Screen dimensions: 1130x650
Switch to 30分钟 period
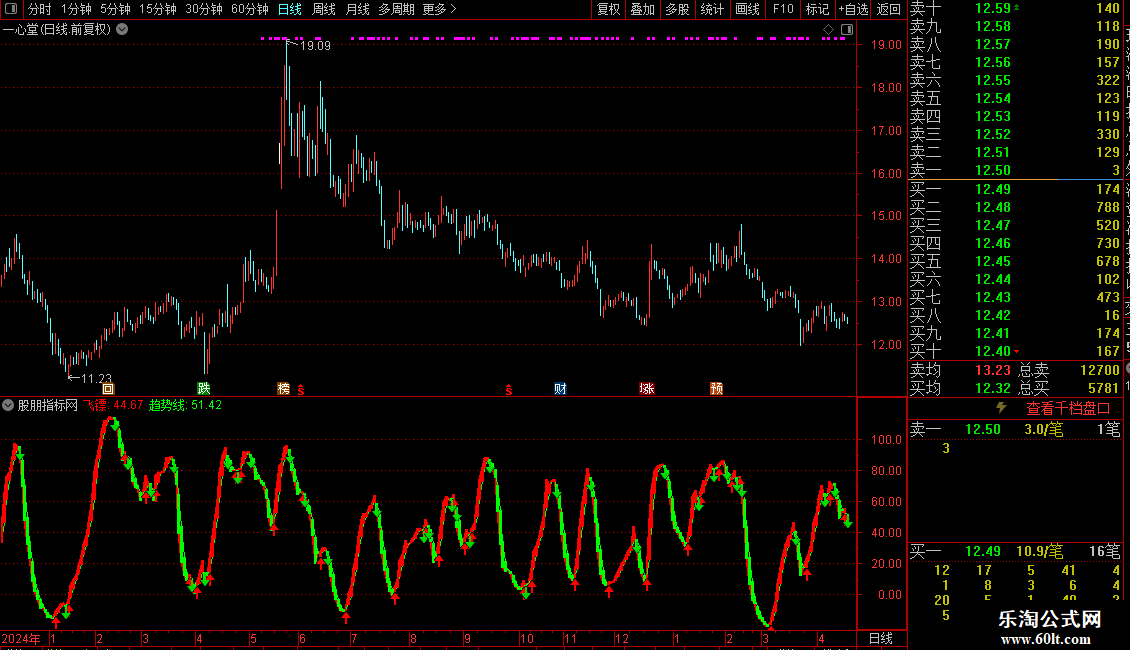pos(204,9)
